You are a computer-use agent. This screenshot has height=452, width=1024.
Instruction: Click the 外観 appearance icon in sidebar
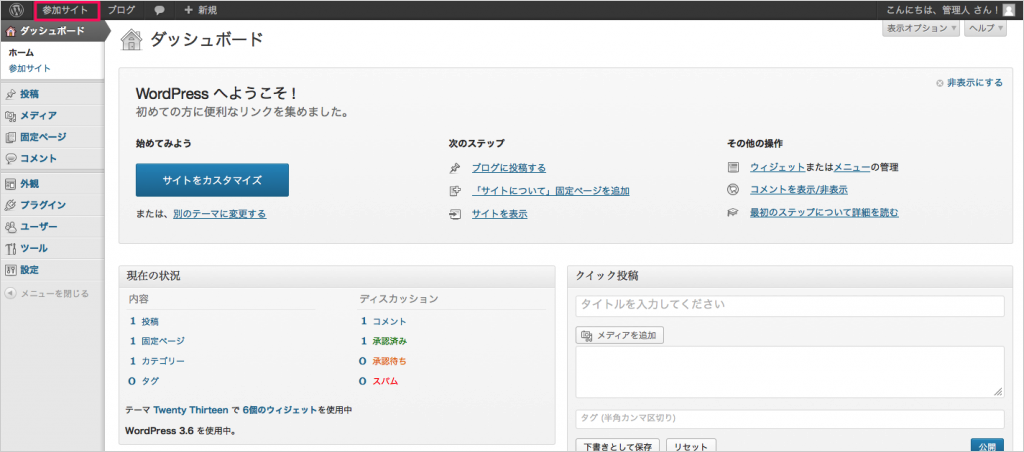[11, 184]
